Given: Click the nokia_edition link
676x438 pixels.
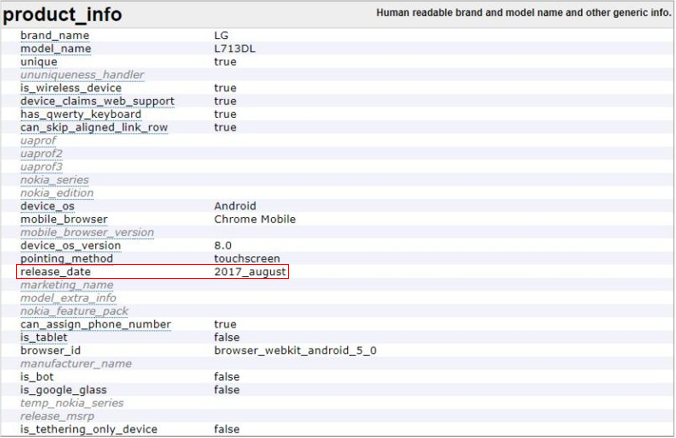Looking at the screenshot, I should pos(57,193).
